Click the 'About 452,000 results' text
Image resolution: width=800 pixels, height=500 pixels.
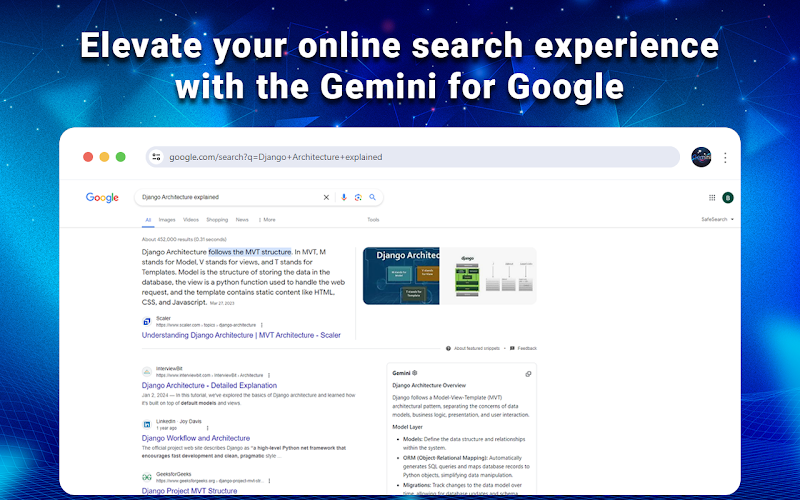click(x=184, y=239)
